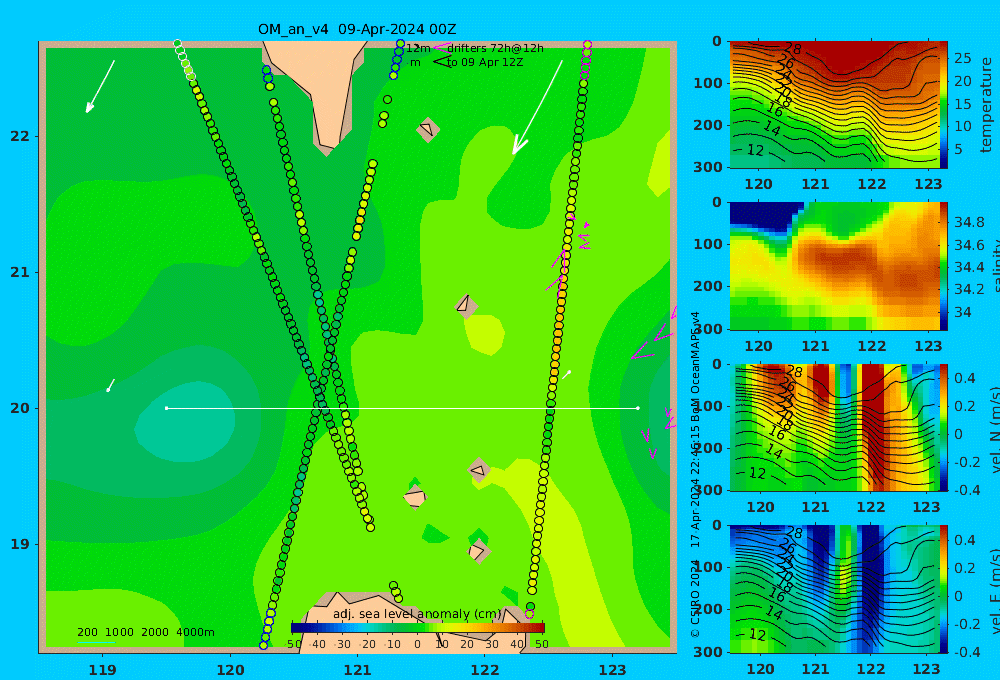Click the longitude label 123 on the map axis
The height and width of the screenshot is (680, 1000).
click(x=613, y=670)
